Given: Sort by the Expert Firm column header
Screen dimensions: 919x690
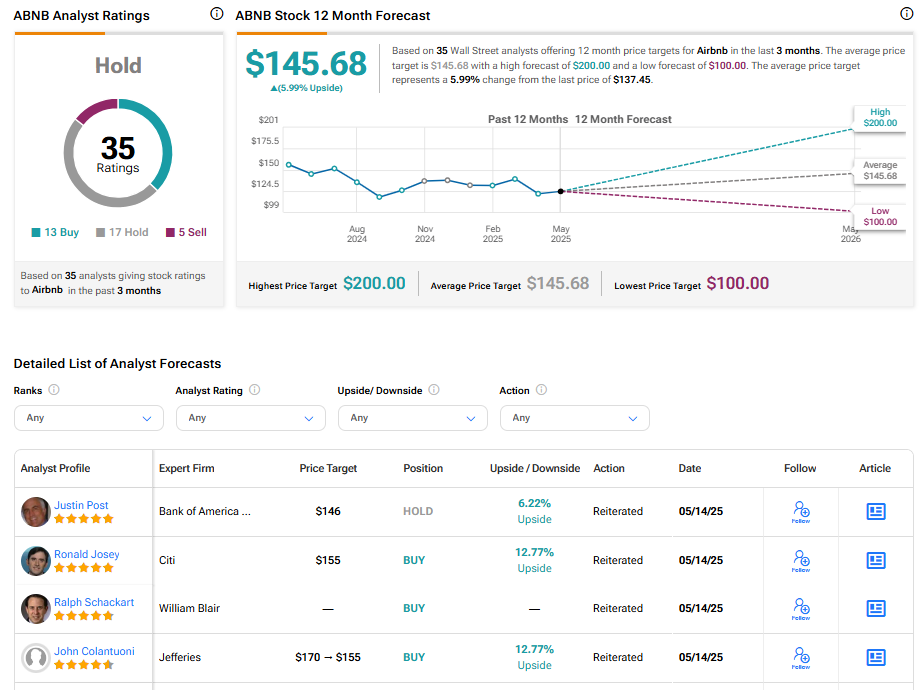Looking at the screenshot, I should click(186, 468).
